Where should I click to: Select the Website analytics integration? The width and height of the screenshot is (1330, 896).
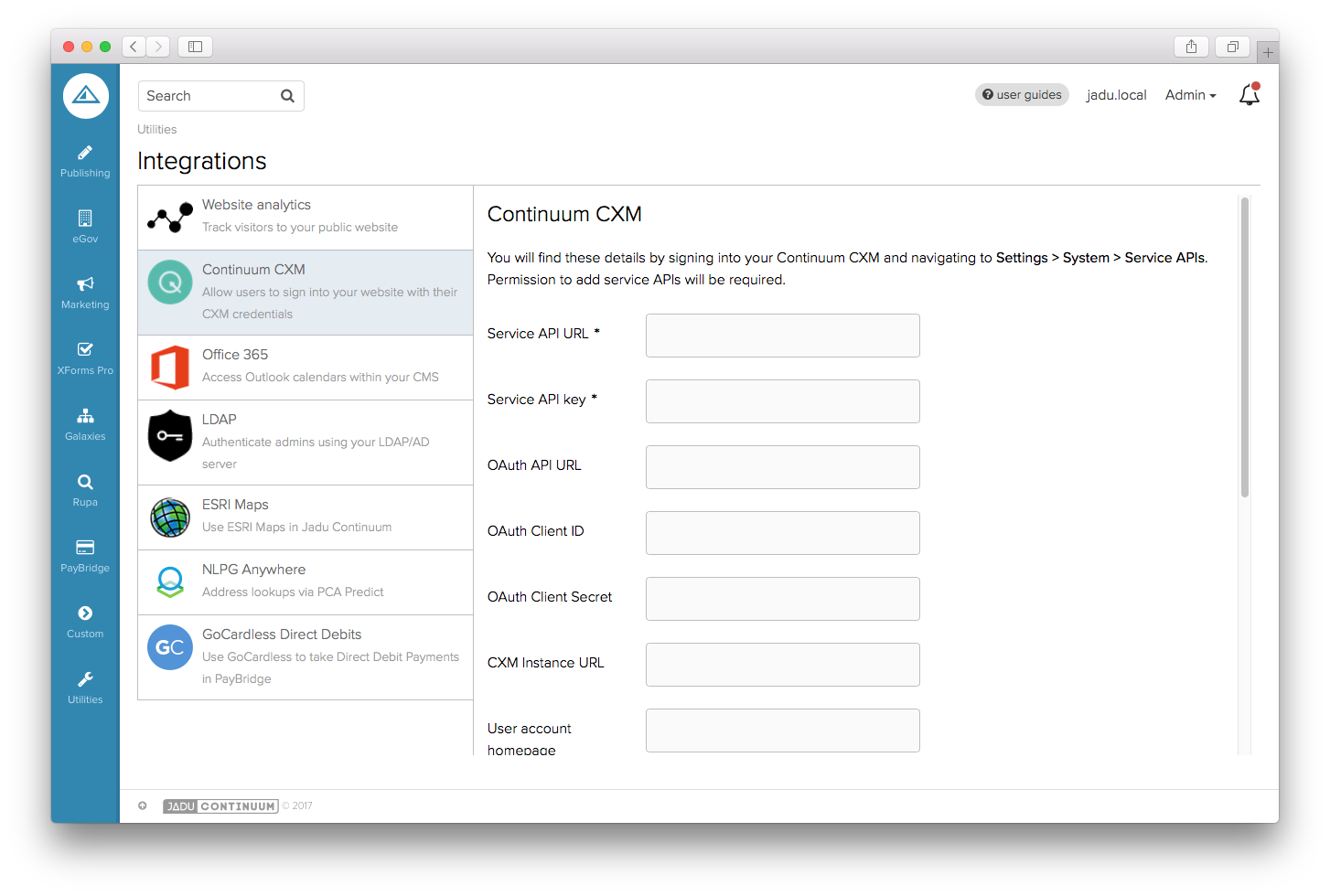(x=306, y=218)
